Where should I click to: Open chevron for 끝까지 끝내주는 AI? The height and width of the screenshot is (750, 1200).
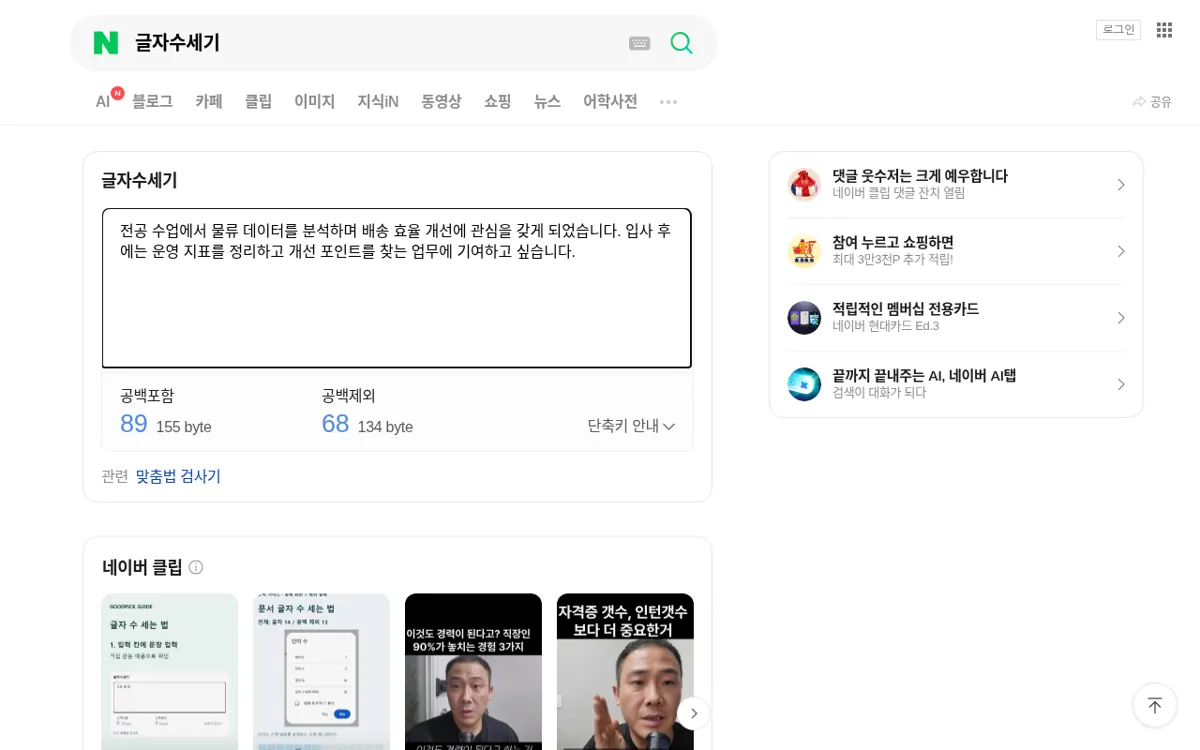tap(1121, 384)
